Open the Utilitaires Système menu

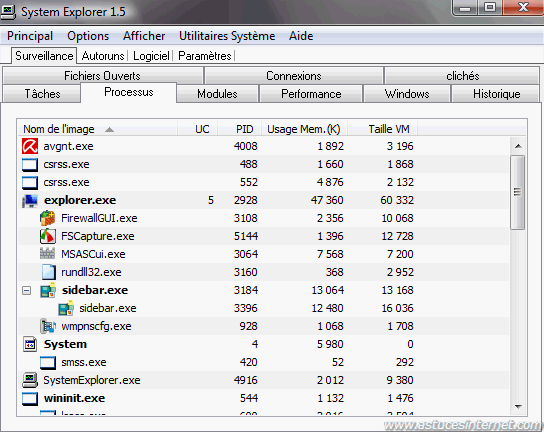[x=227, y=36]
